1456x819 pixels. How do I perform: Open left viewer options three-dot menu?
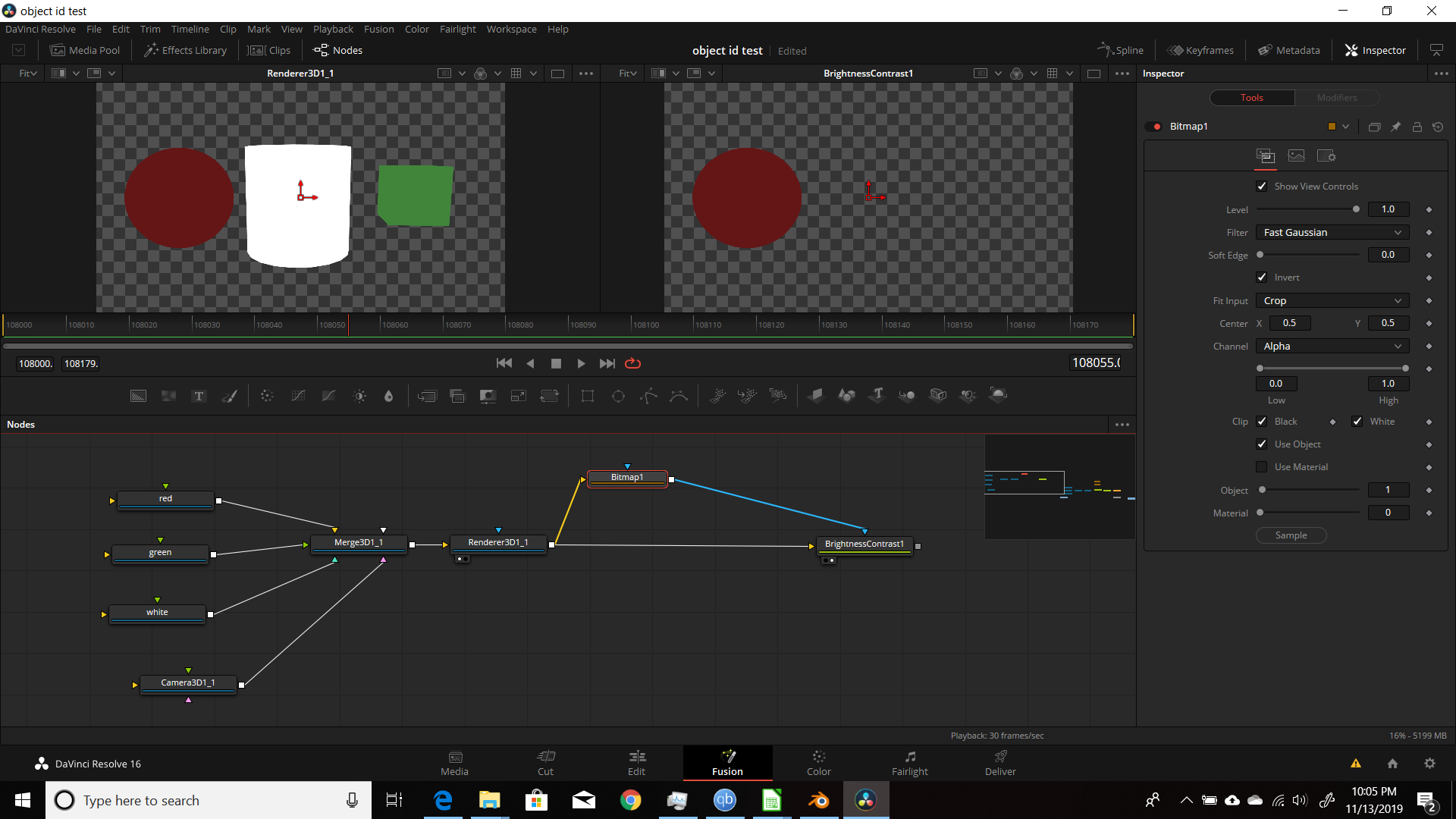point(586,74)
